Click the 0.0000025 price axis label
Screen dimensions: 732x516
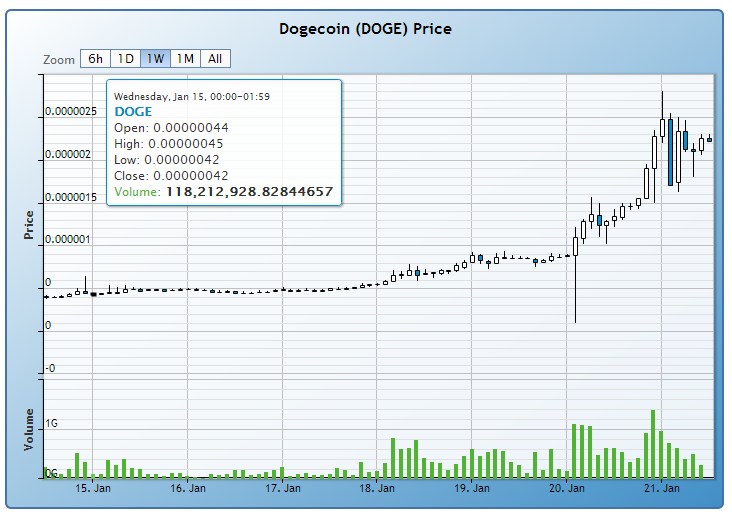click(x=71, y=112)
